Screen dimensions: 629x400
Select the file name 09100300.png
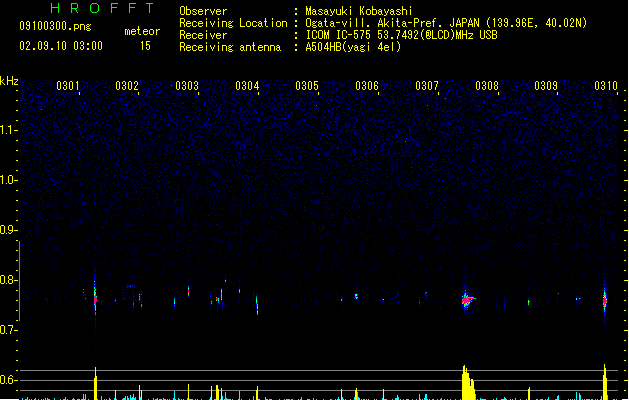tap(55, 26)
